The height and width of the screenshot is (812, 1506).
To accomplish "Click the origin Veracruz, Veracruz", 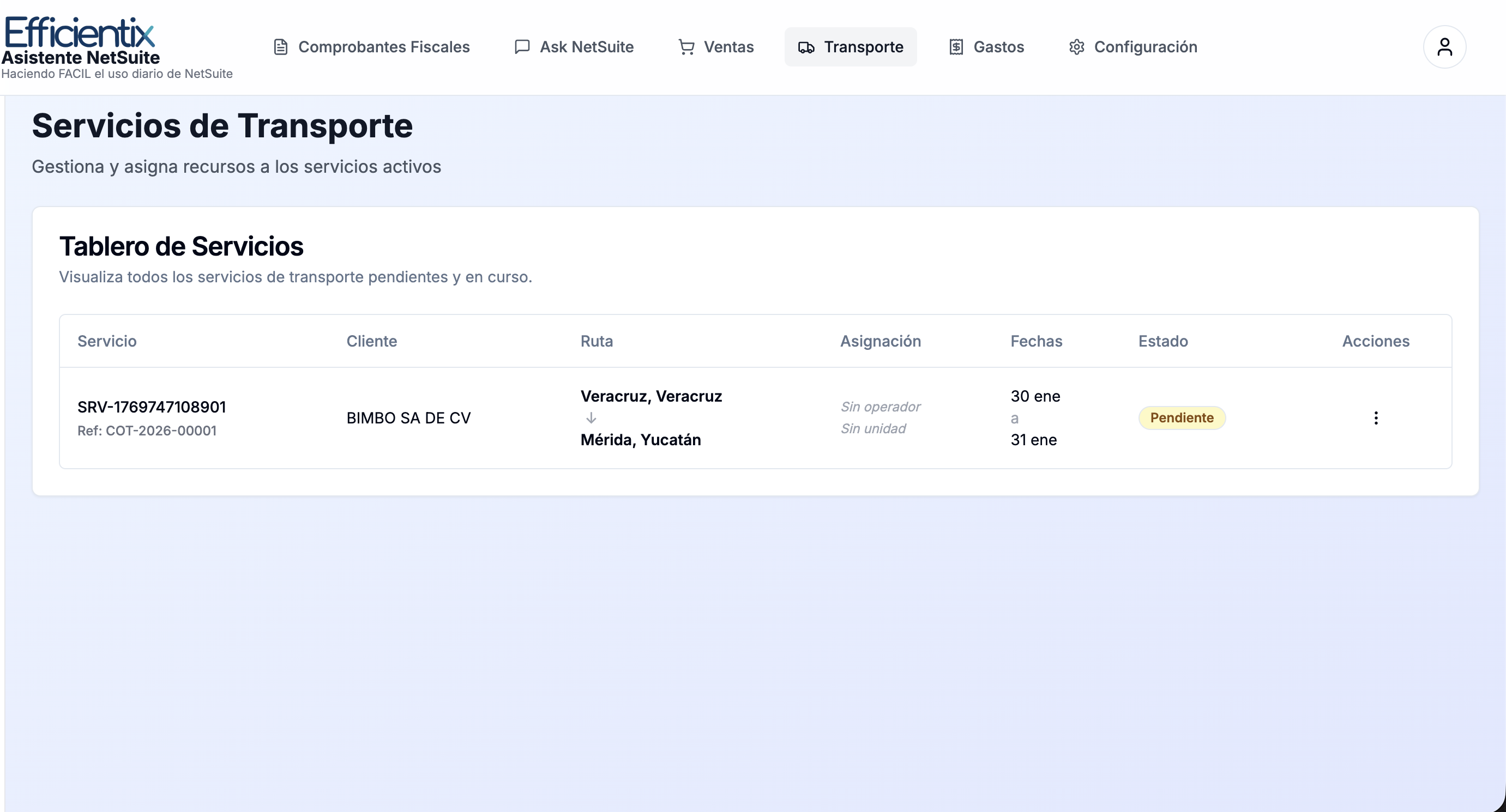I will [x=651, y=396].
